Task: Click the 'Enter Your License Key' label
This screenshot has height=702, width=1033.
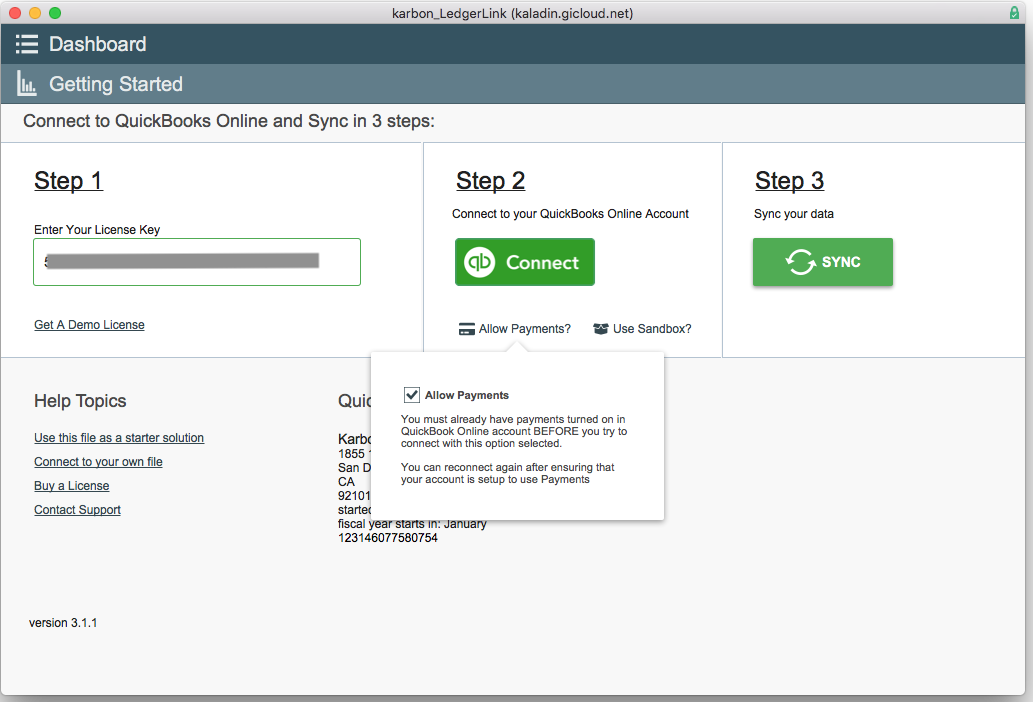Action: (97, 230)
